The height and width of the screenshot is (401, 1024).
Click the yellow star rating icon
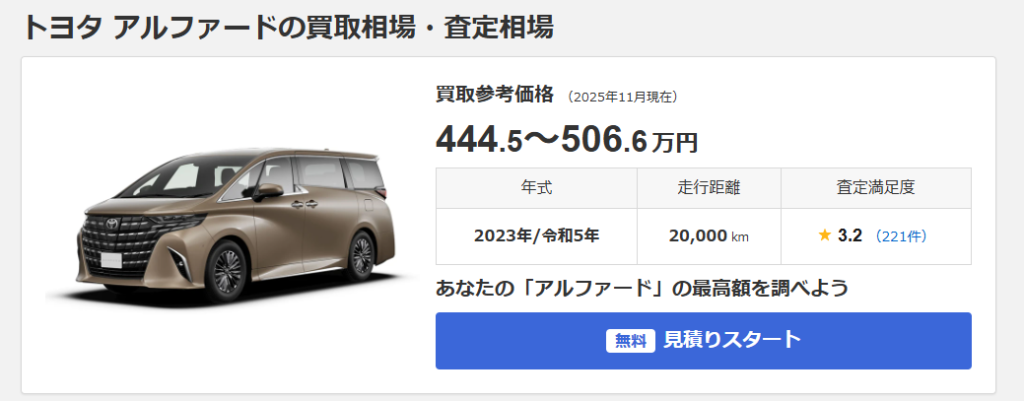824,236
